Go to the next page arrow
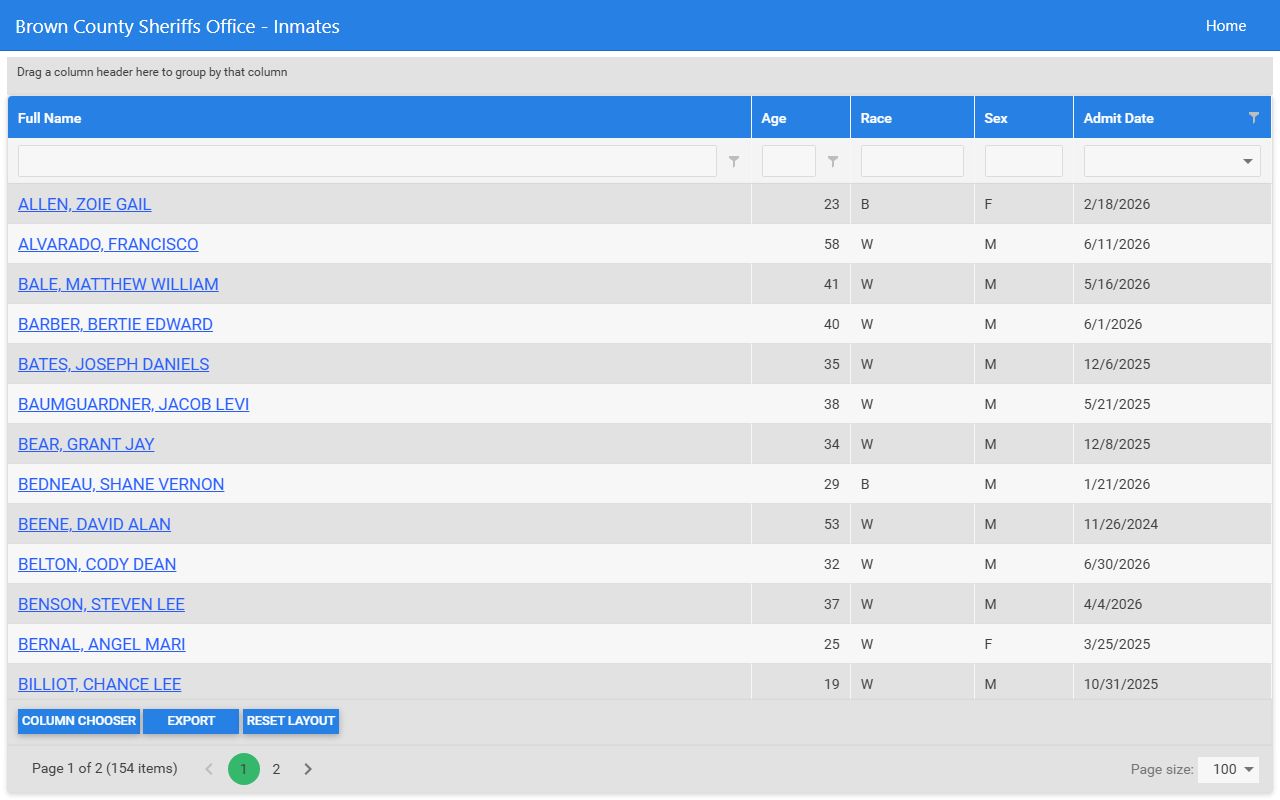Viewport: 1280px width, 800px height. (x=308, y=769)
